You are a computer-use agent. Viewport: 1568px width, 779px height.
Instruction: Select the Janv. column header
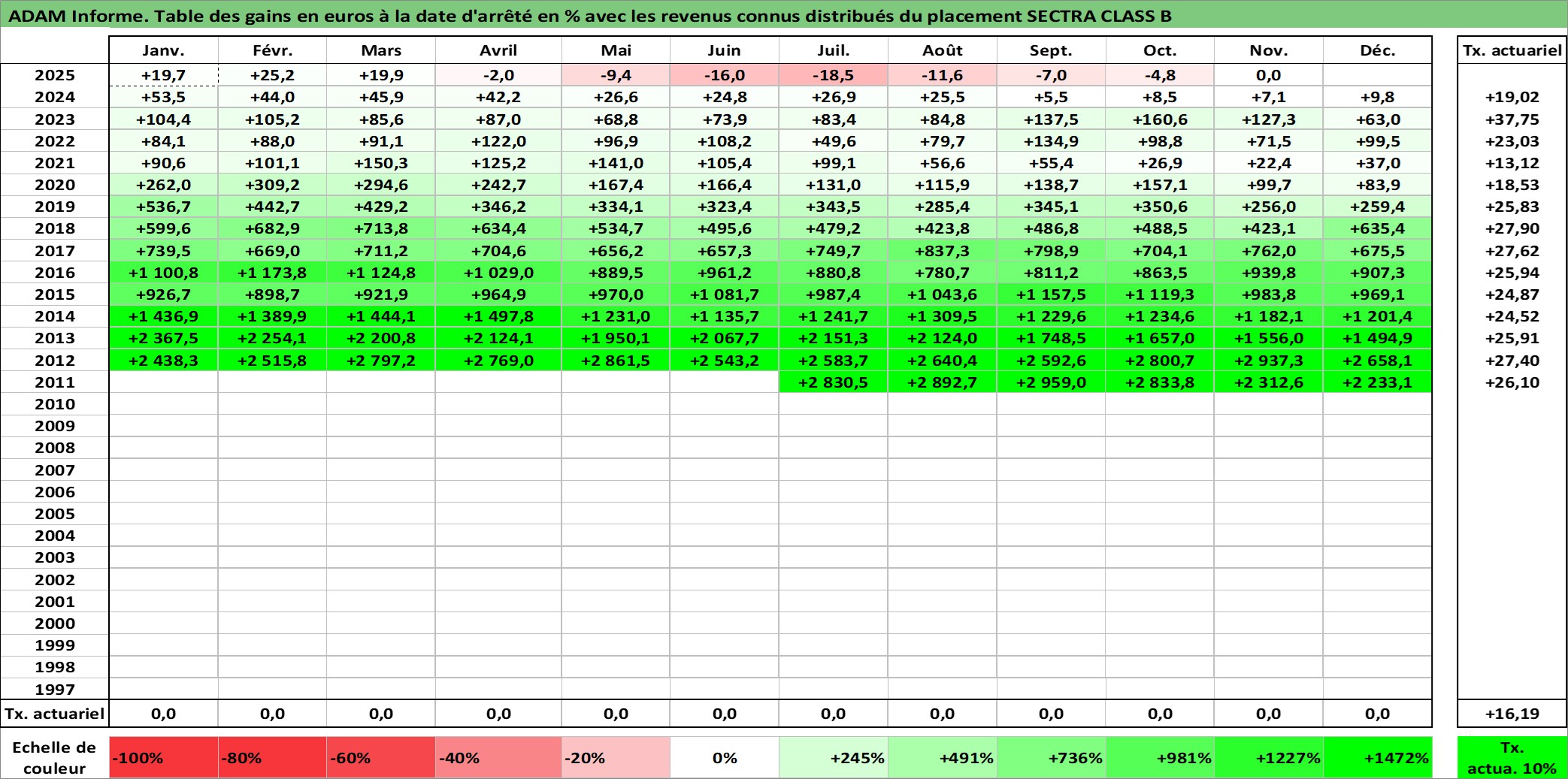[x=163, y=50]
